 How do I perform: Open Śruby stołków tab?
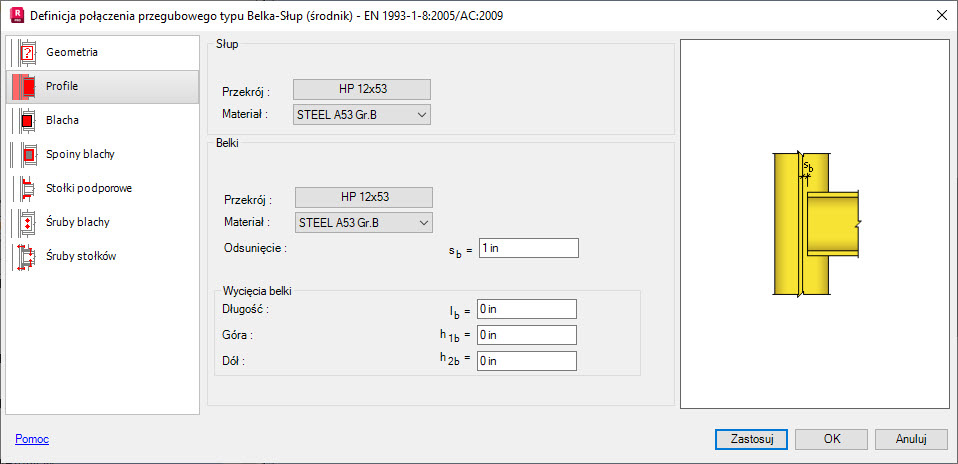(x=102, y=256)
